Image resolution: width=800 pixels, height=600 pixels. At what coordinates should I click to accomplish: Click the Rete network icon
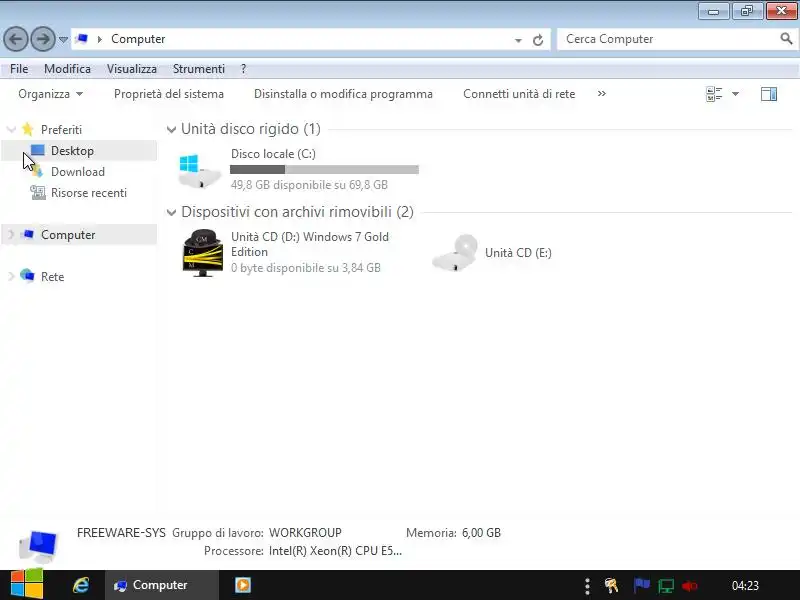[x=27, y=276]
